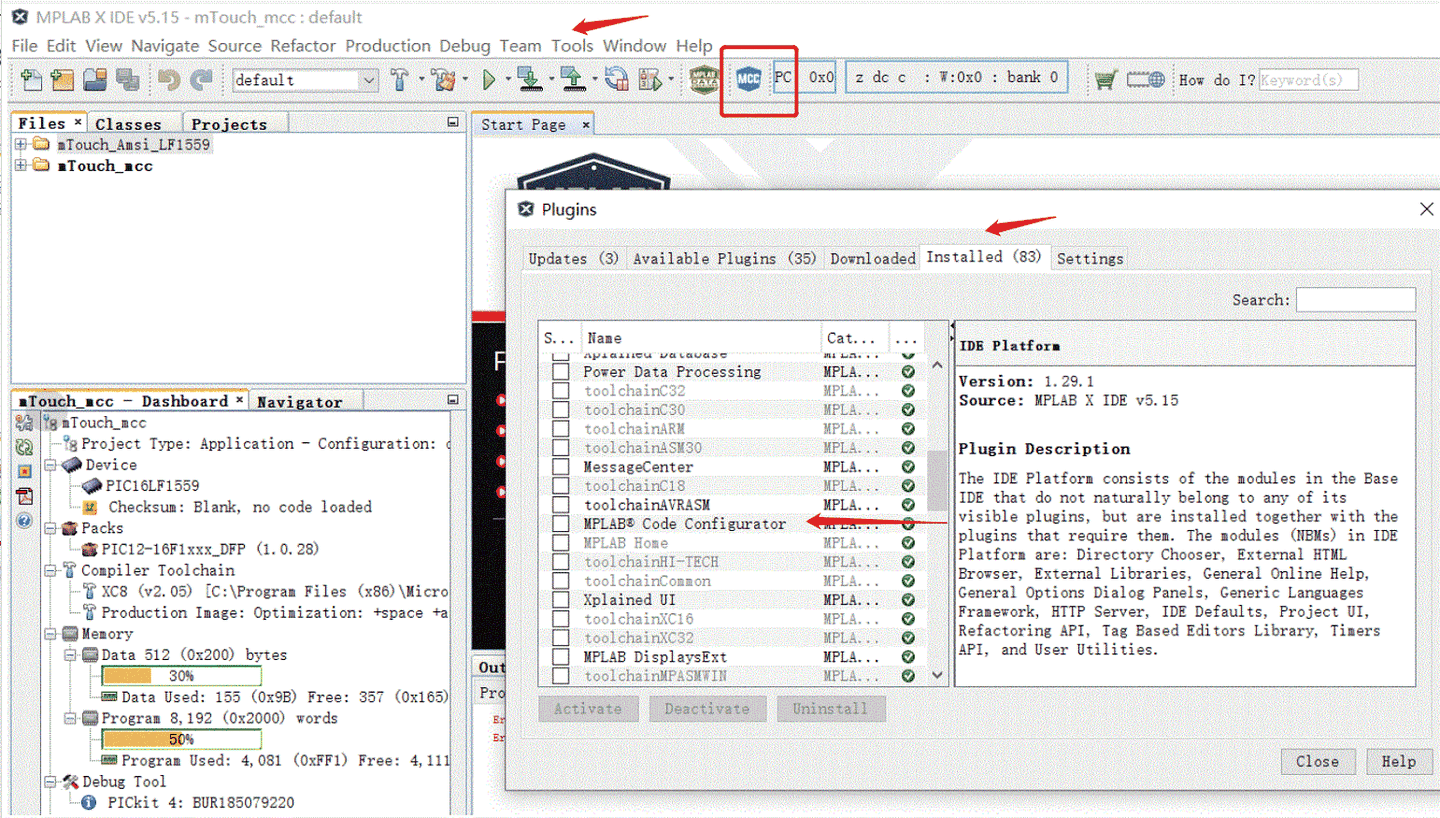Click the Build Project hammer icon
Viewport: 1440px width, 818px height.
click(400, 79)
